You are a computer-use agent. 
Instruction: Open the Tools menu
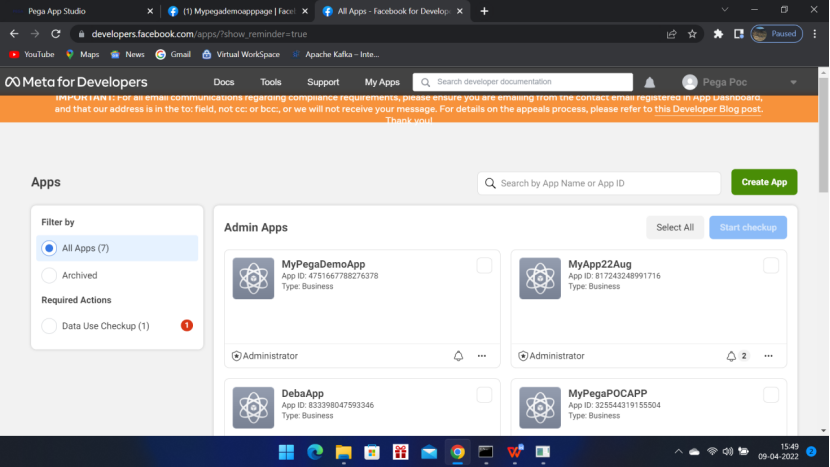pos(270,82)
